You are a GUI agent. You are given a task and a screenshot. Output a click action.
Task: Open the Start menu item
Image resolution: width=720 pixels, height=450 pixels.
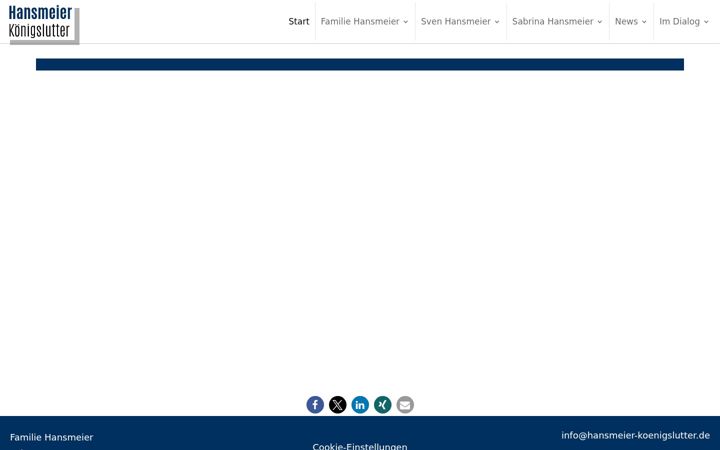[x=299, y=22]
